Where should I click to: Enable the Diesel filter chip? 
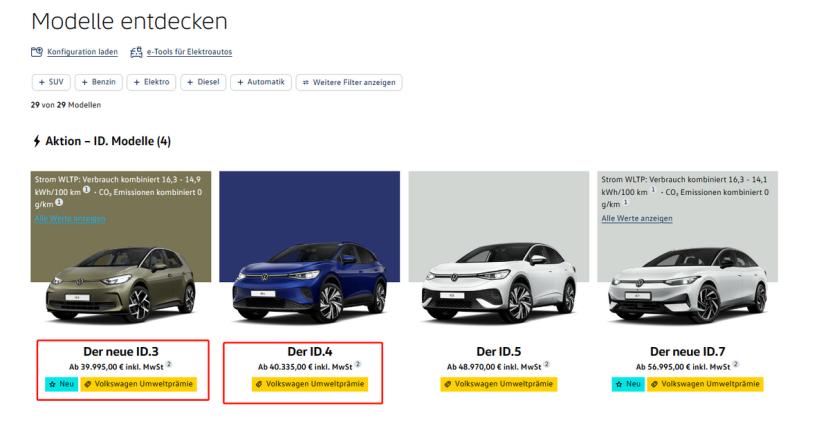click(x=203, y=82)
